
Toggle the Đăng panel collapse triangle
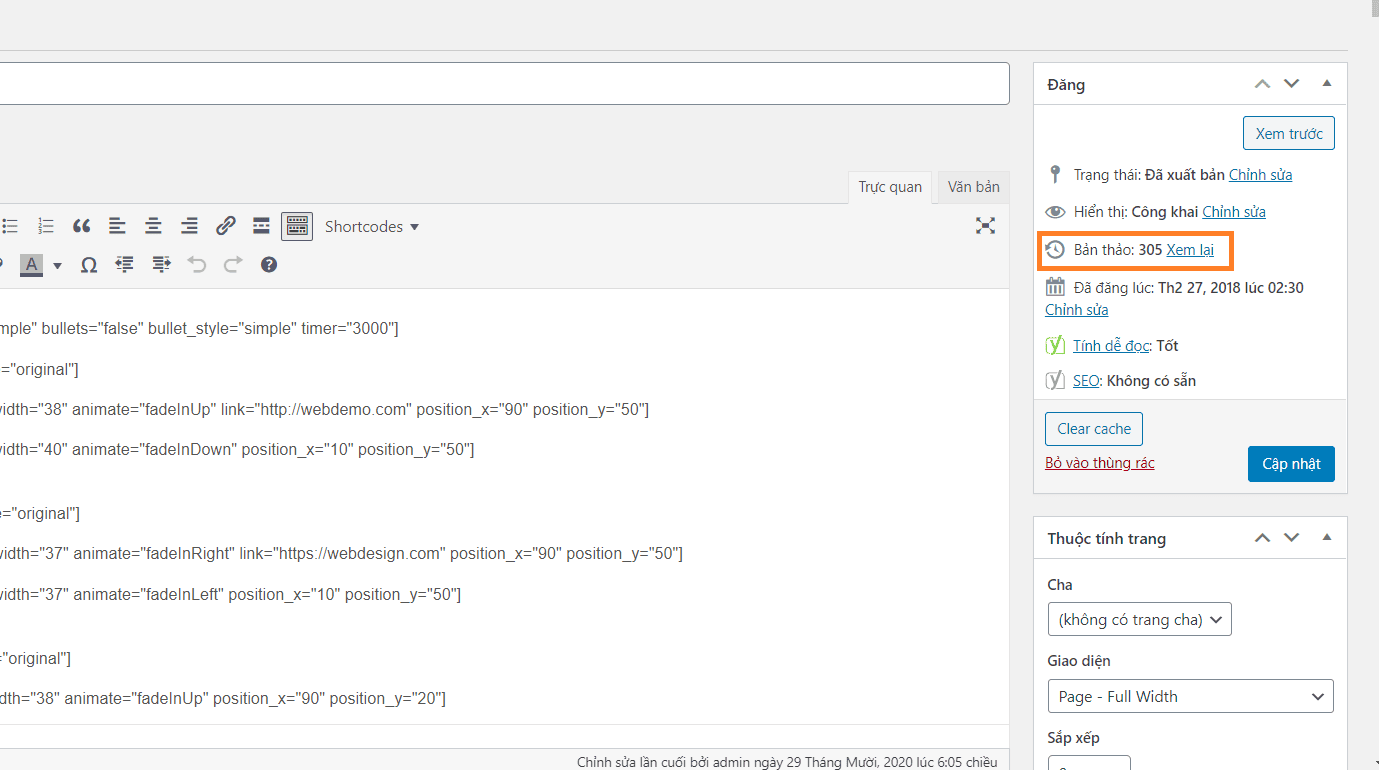[1327, 84]
